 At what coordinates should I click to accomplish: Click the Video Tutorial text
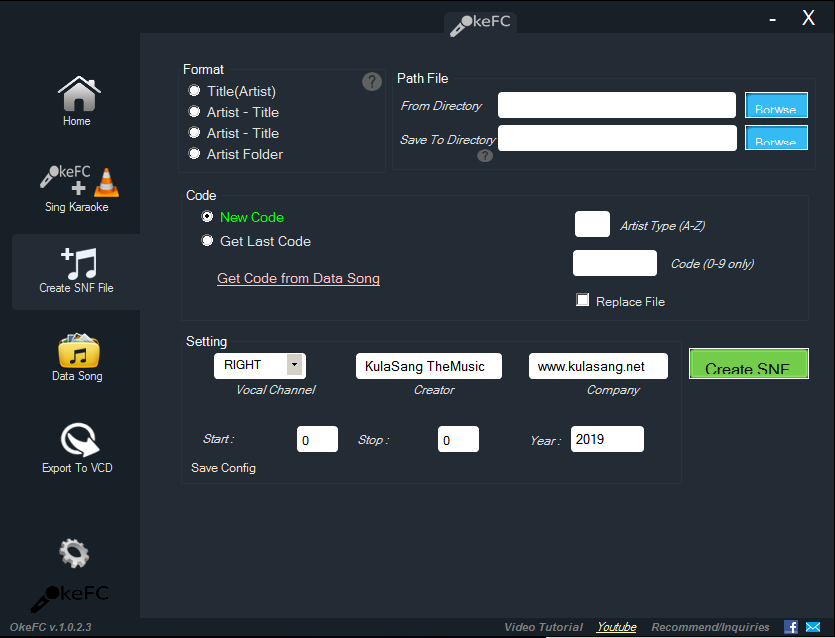(544, 627)
